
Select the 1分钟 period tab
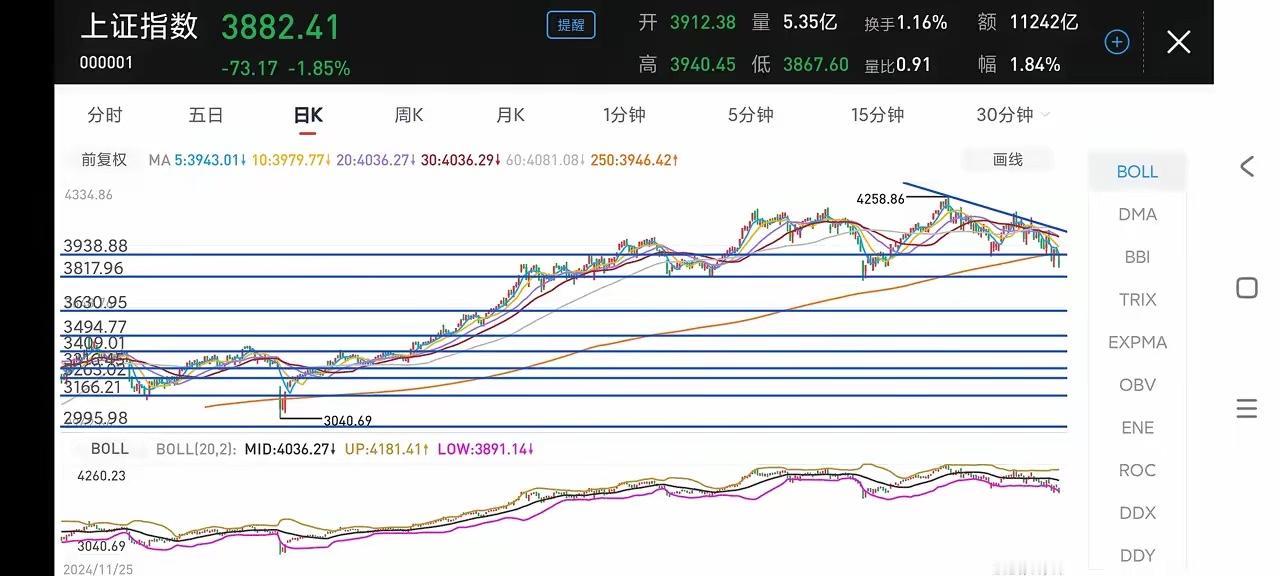tap(624, 115)
